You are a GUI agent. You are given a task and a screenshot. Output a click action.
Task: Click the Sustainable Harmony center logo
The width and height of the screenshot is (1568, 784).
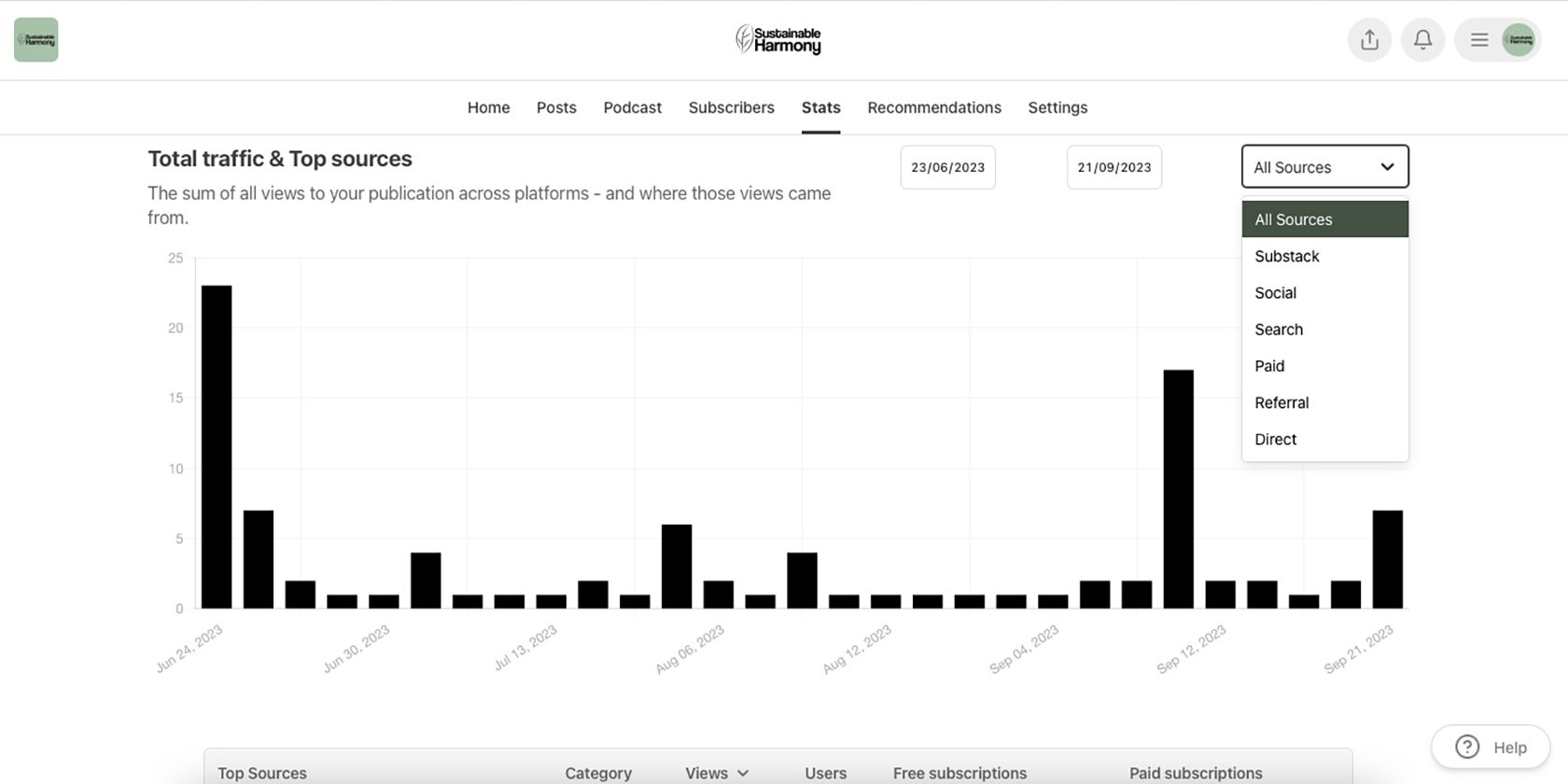pos(778,40)
